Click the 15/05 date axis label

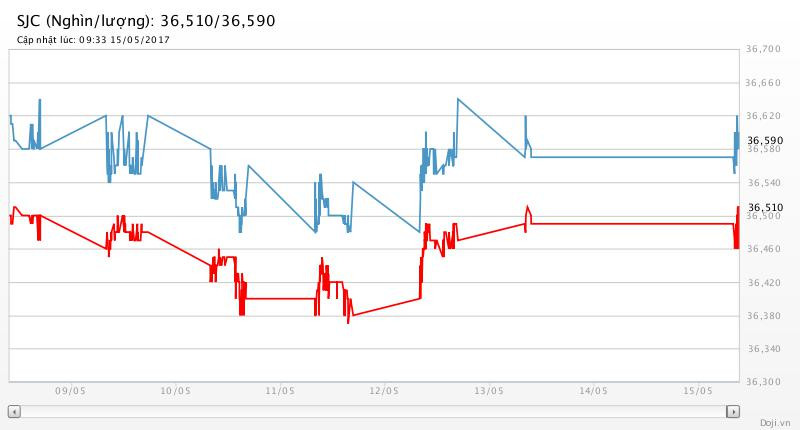697,391
